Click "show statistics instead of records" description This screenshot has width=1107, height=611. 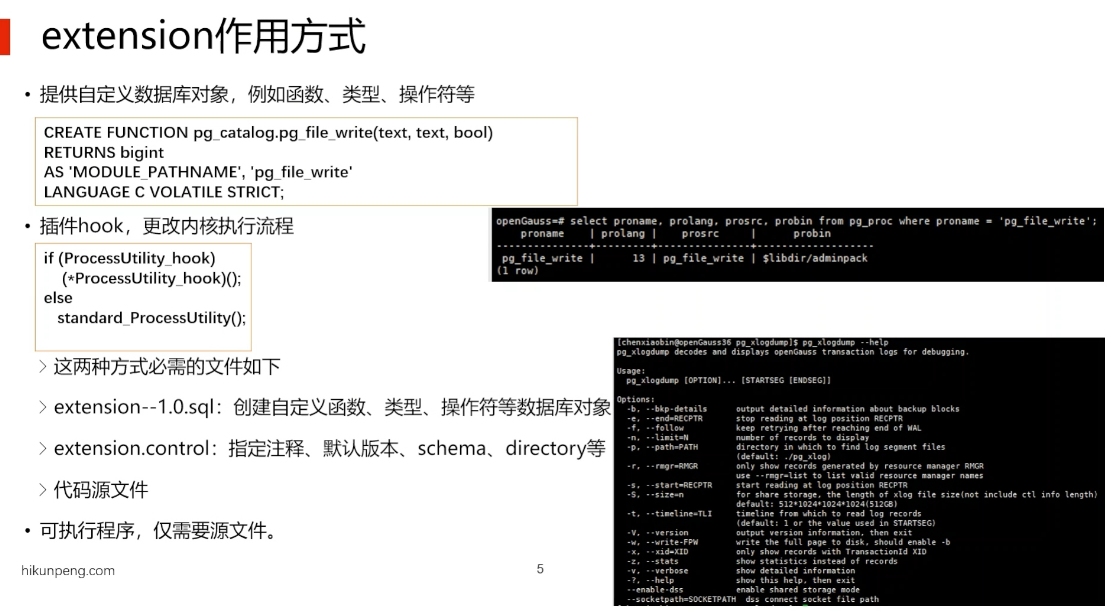pyautogui.click(x=817, y=562)
